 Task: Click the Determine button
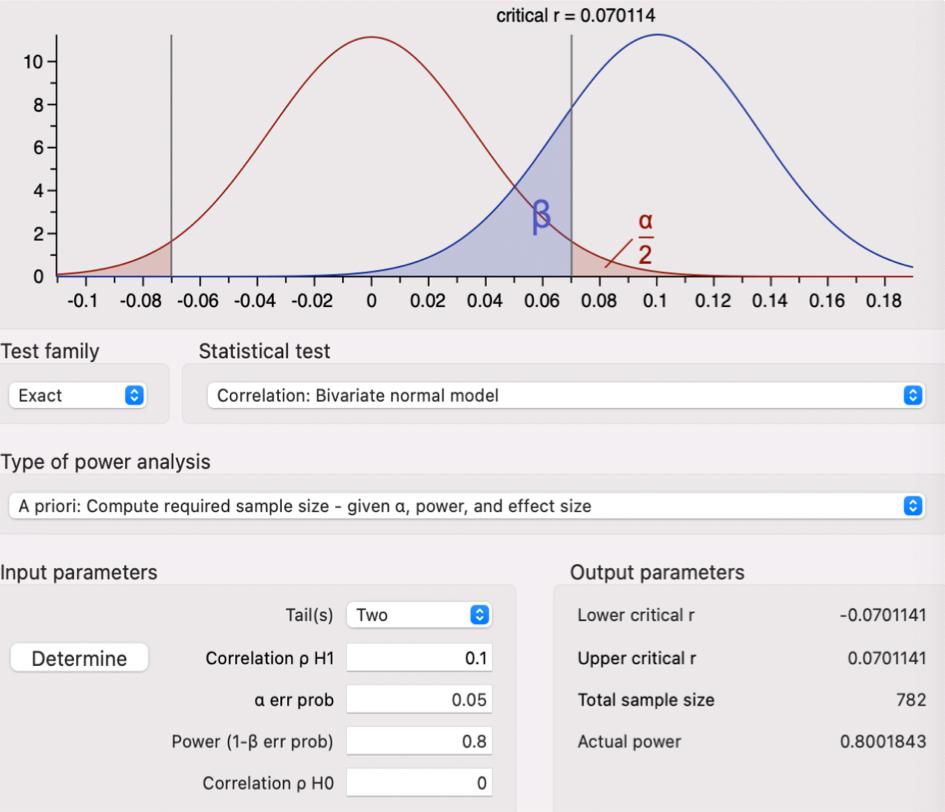[x=79, y=658]
